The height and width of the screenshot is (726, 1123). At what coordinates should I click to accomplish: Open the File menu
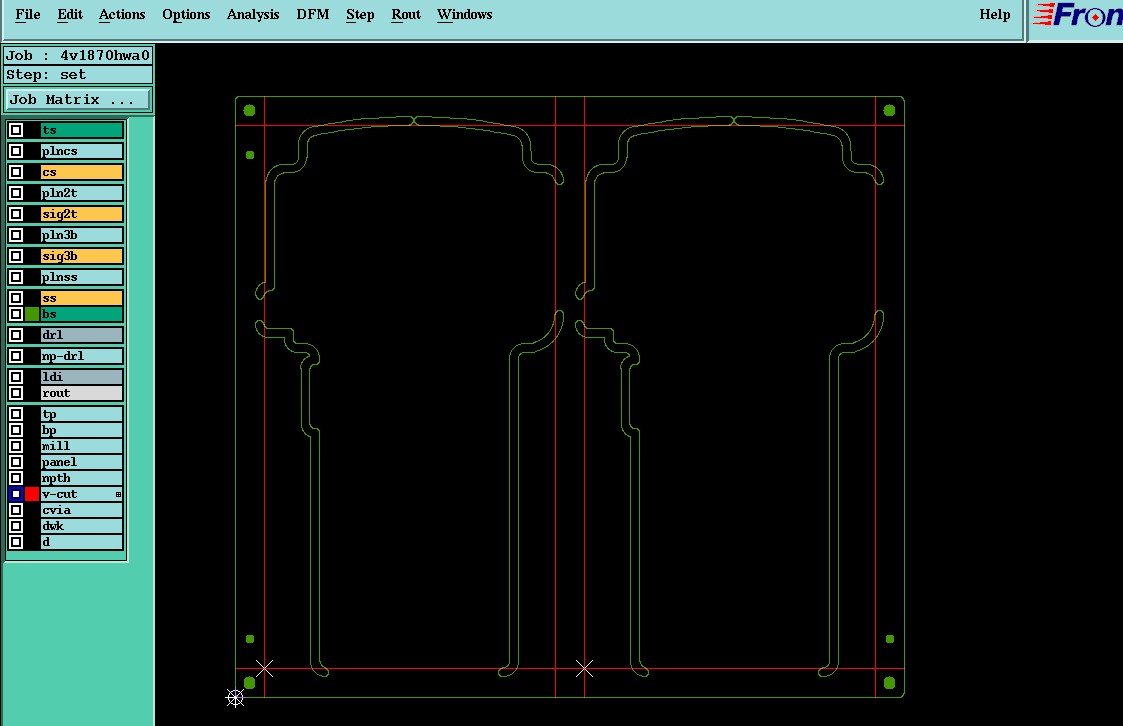[28, 14]
